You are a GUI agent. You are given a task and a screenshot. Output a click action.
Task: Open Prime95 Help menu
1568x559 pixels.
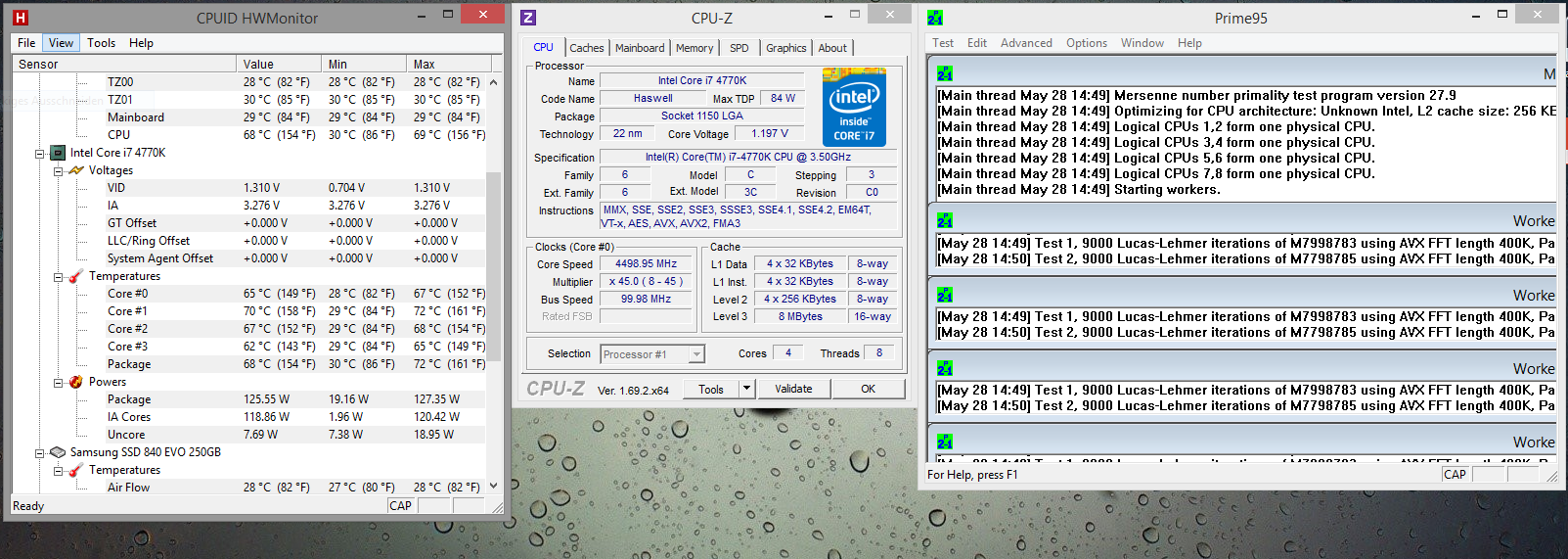coord(1189,43)
